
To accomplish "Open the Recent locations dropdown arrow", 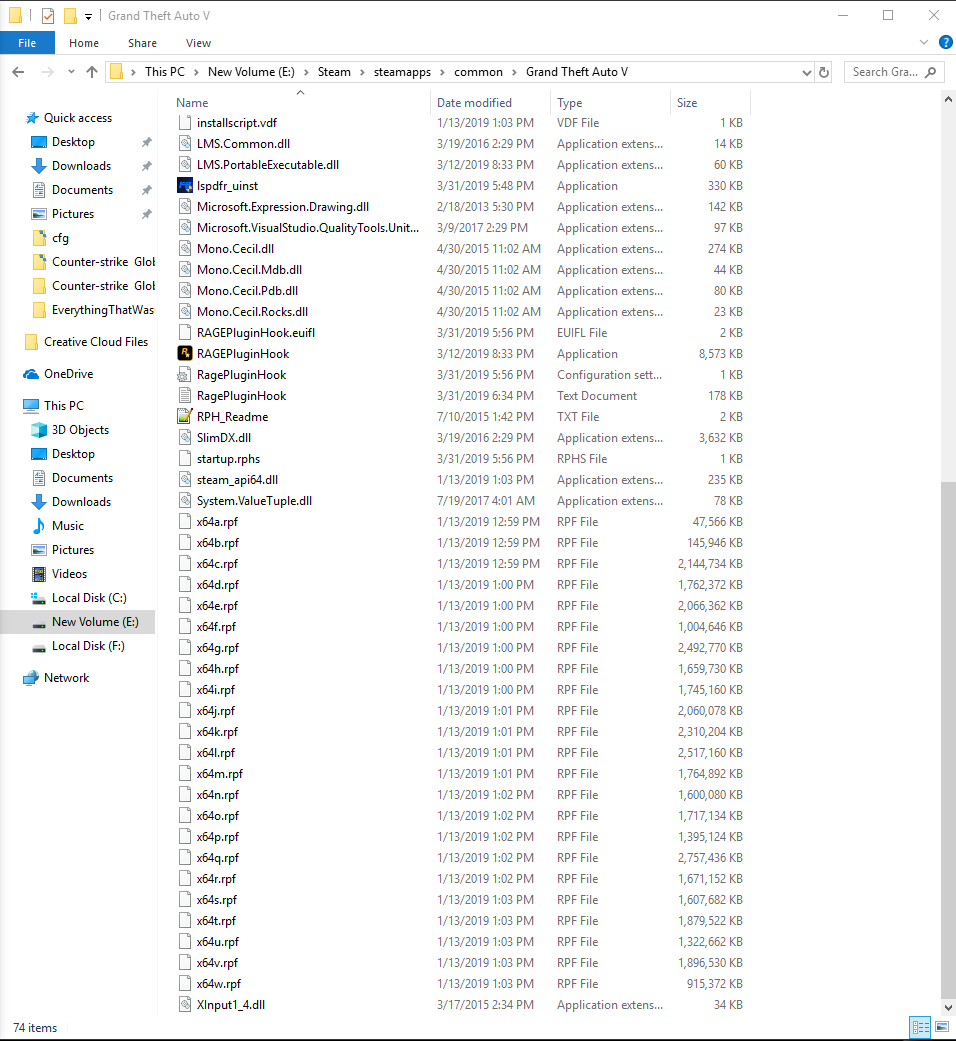I will 71,72.
